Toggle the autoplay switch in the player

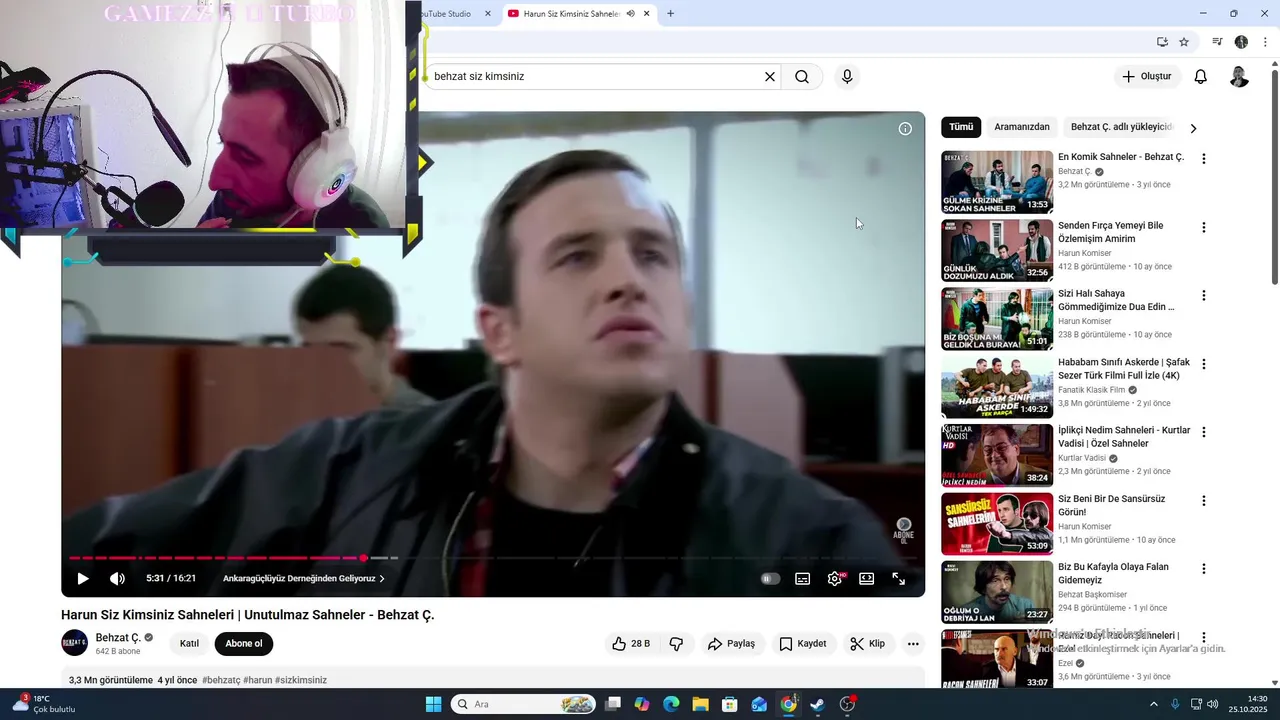tap(769, 578)
